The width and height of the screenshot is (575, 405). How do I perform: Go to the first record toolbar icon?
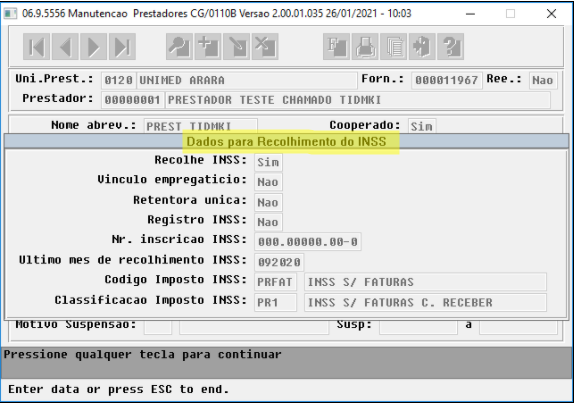tap(36, 47)
